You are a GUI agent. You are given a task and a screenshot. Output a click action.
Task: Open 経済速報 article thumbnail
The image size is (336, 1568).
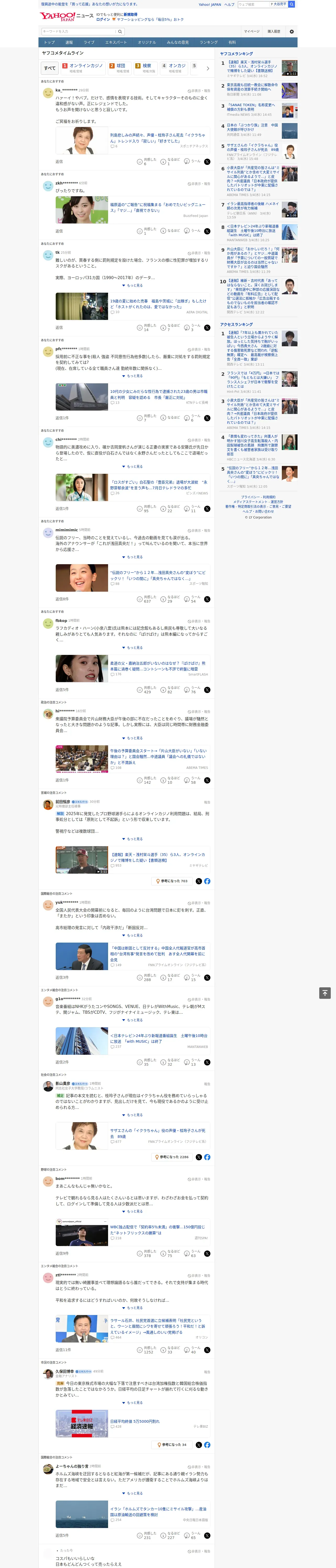point(82,1424)
